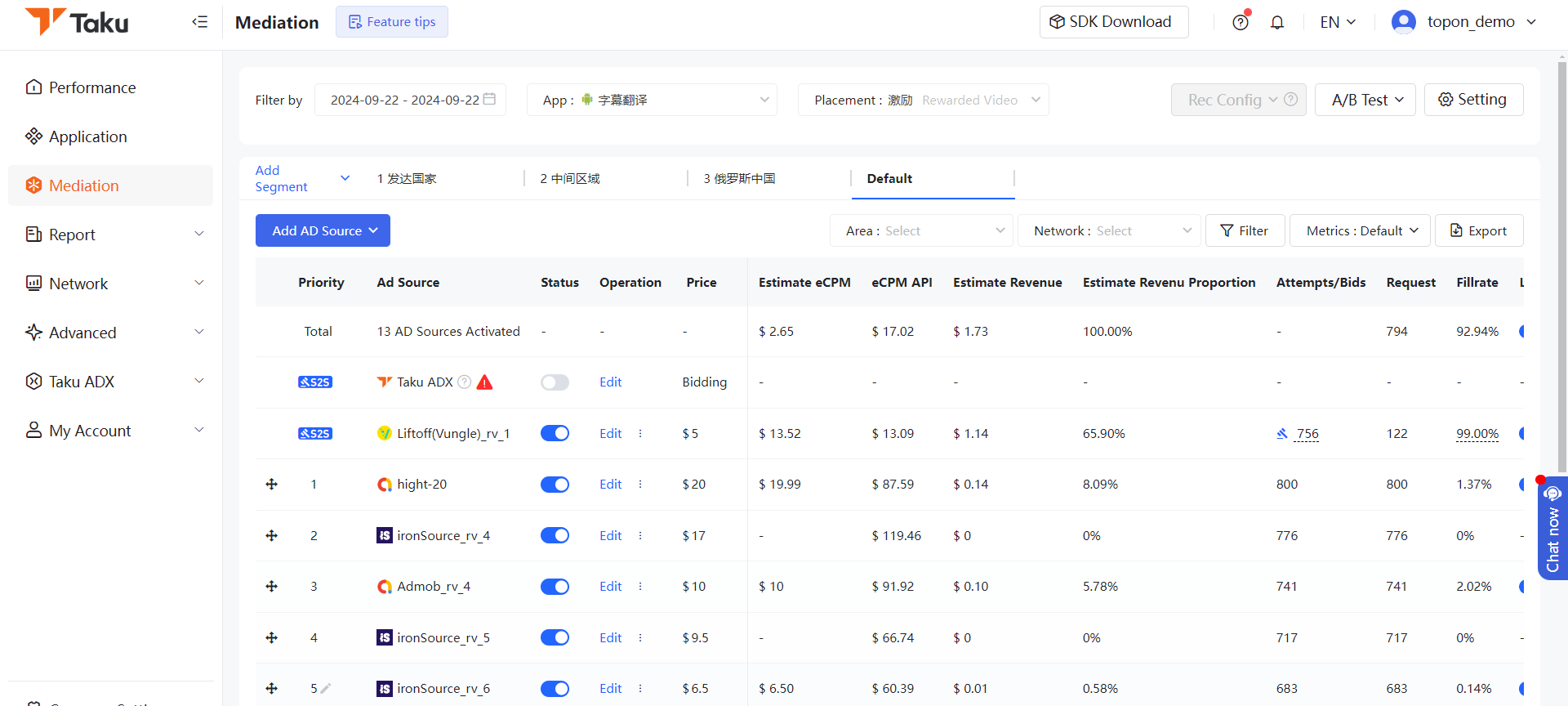Click the date range input field
The height and width of the screenshot is (706, 1568).
[410, 100]
